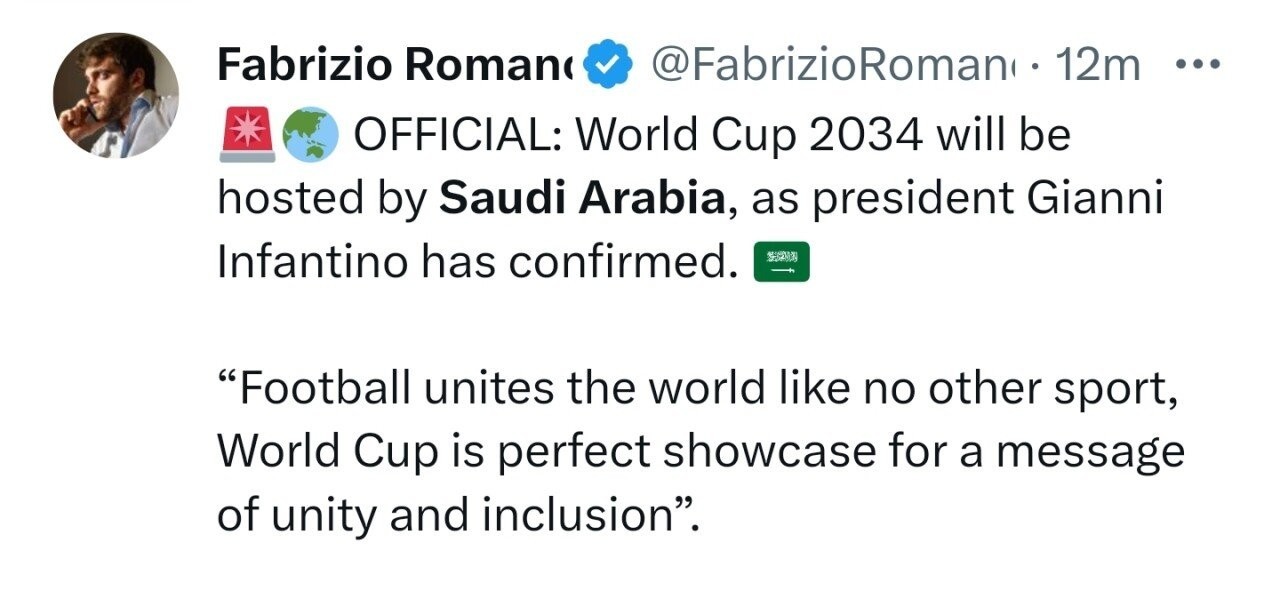Click the bold "Saudi Arabia" text

point(581,199)
